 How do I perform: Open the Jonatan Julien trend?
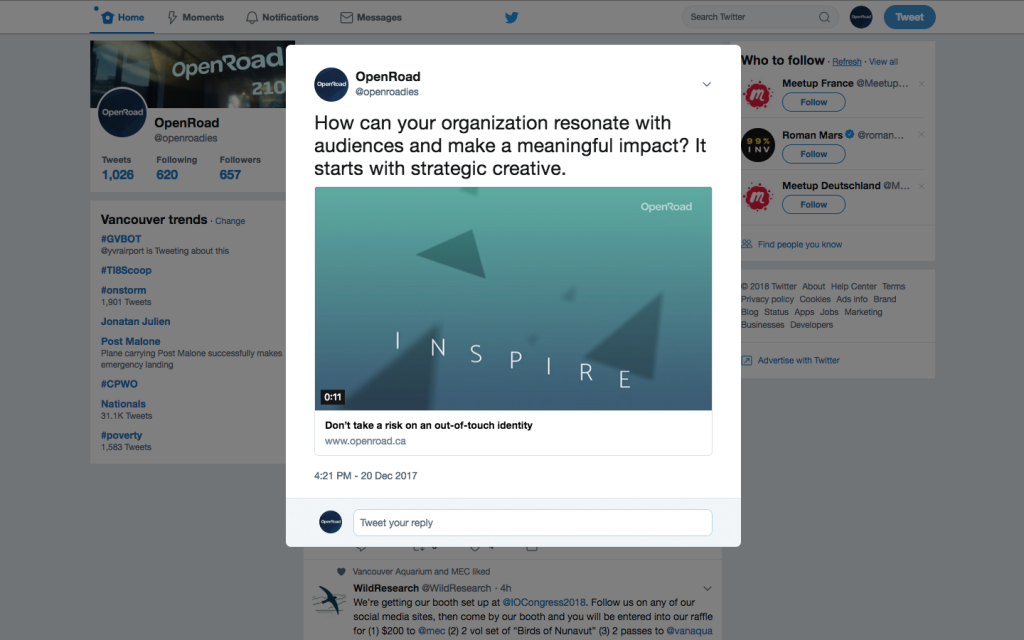[135, 321]
